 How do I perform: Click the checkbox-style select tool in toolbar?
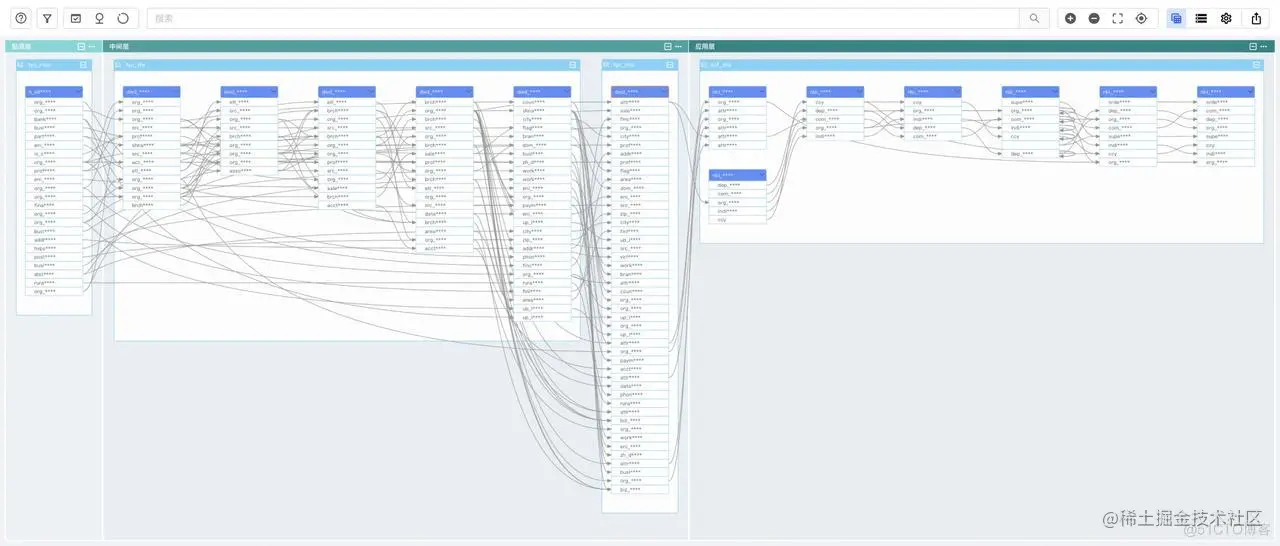point(76,18)
